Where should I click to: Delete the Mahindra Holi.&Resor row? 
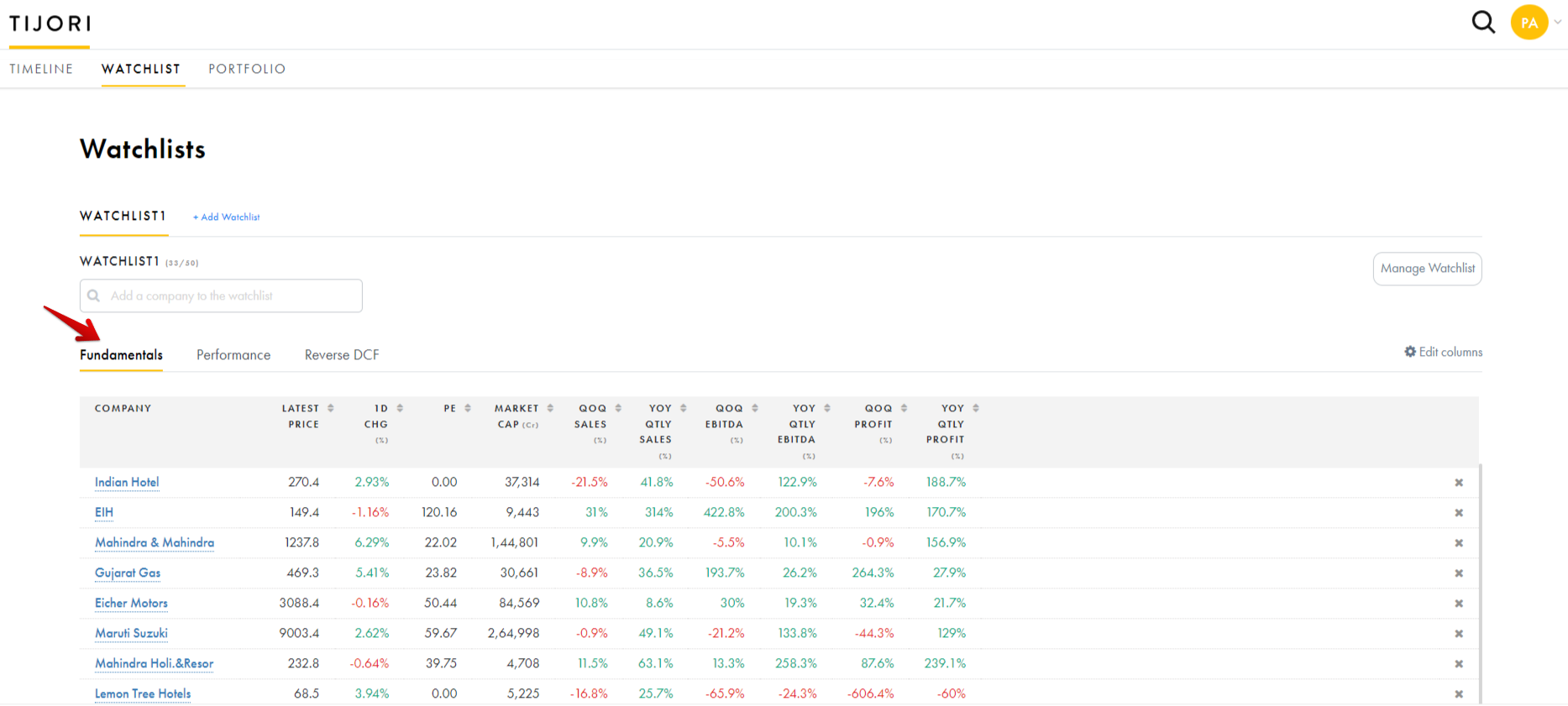point(1459,664)
